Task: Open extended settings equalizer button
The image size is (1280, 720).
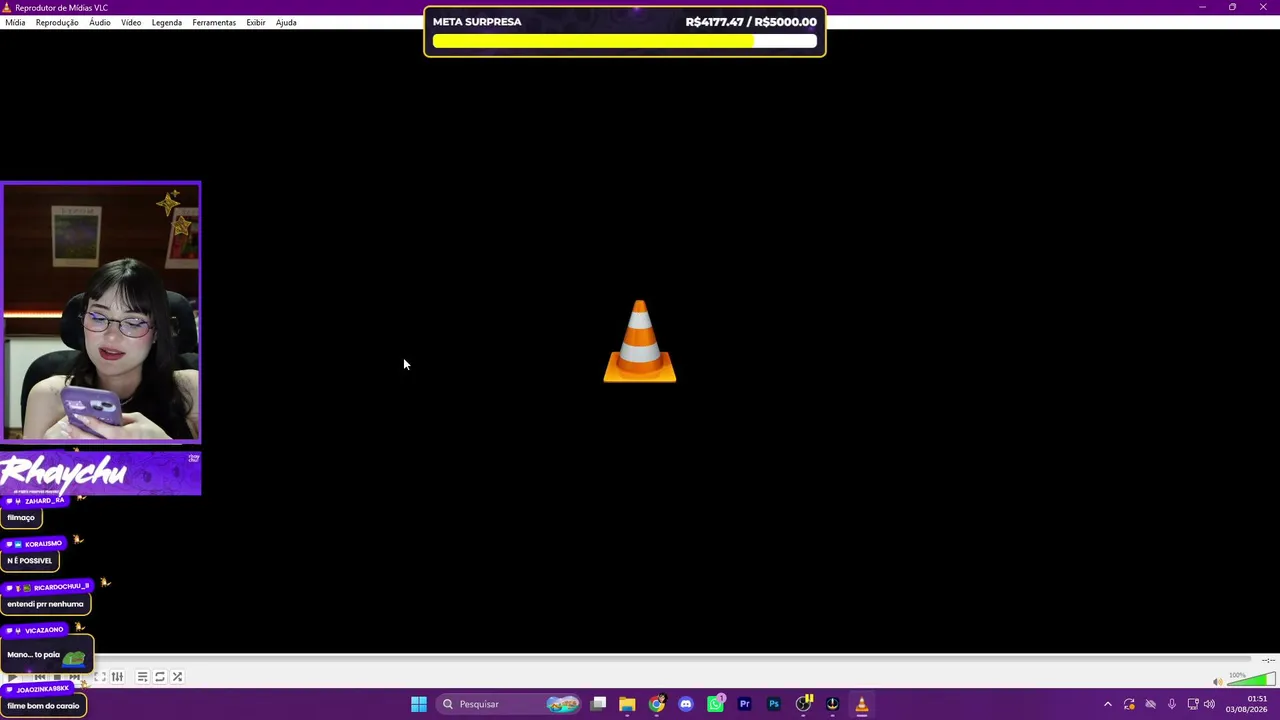Action: click(x=117, y=677)
